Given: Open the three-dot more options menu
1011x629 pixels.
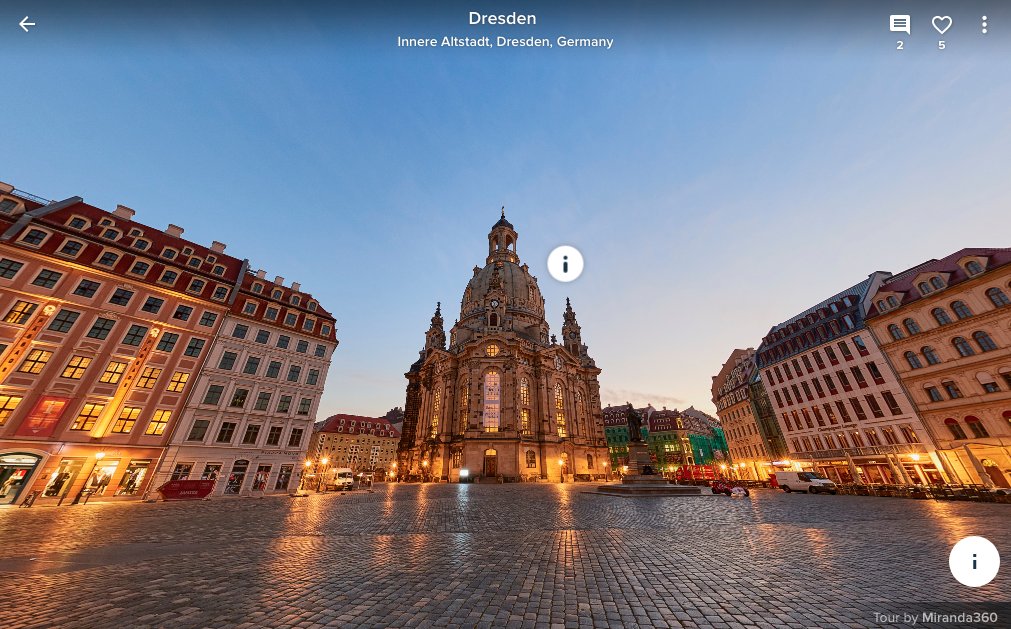Looking at the screenshot, I should point(984,24).
